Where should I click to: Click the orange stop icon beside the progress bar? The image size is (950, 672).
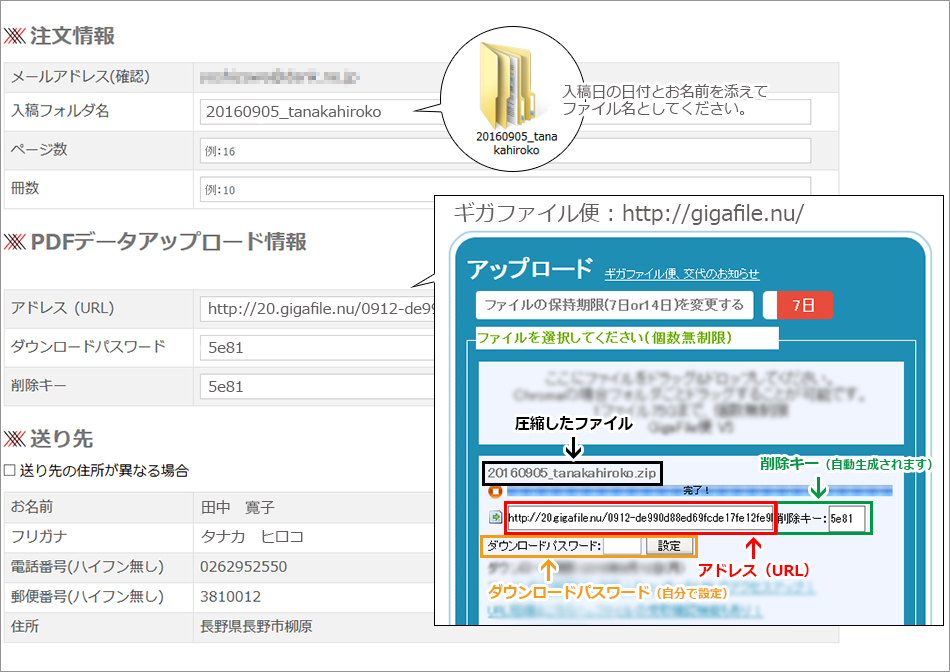tap(495, 491)
